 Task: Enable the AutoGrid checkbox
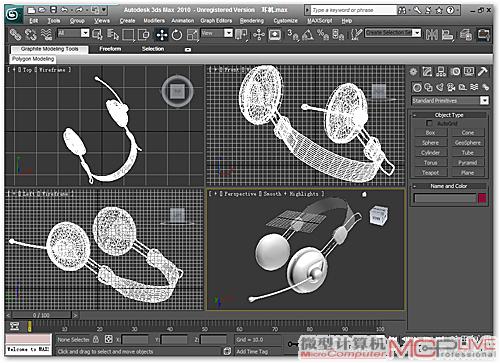pos(429,123)
